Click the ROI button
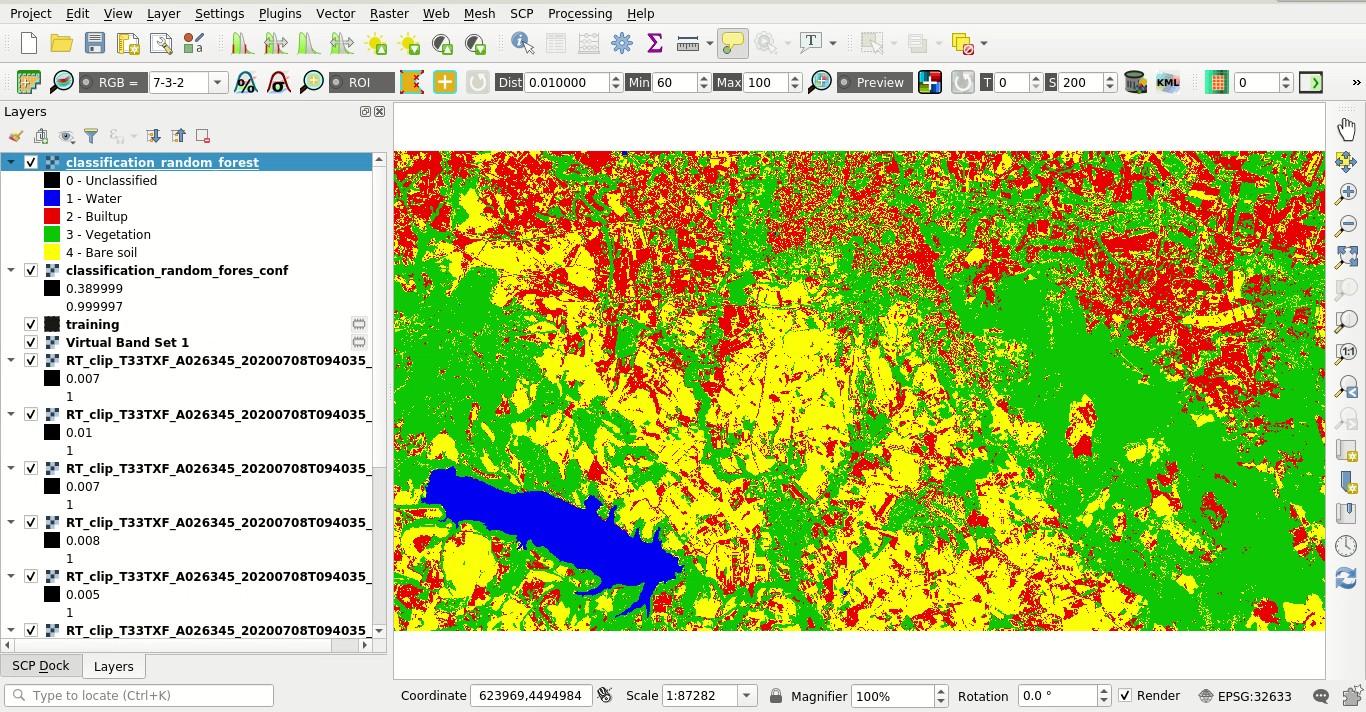1366x712 pixels. coord(362,82)
